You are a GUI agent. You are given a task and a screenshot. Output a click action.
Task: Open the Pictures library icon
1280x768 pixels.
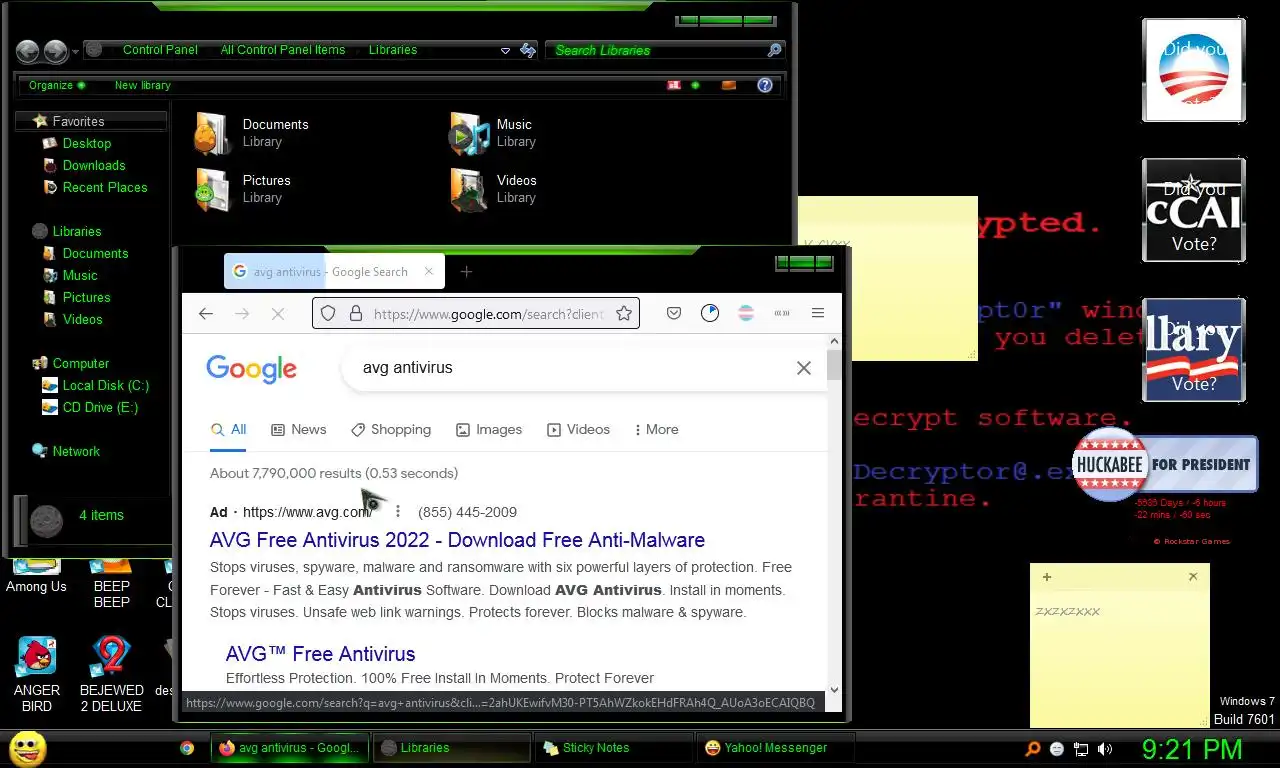click(212, 189)
